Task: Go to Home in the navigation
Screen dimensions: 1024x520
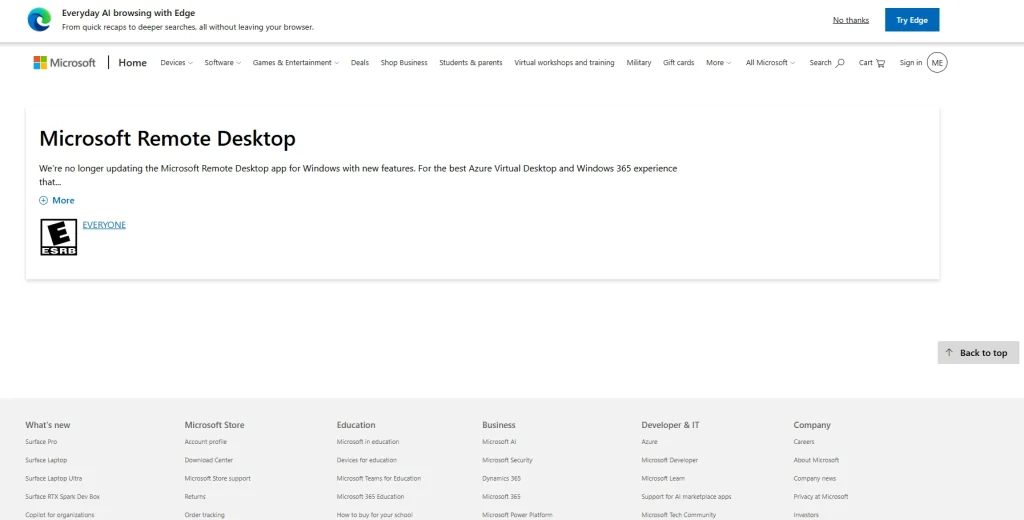Action: (133, 63)
